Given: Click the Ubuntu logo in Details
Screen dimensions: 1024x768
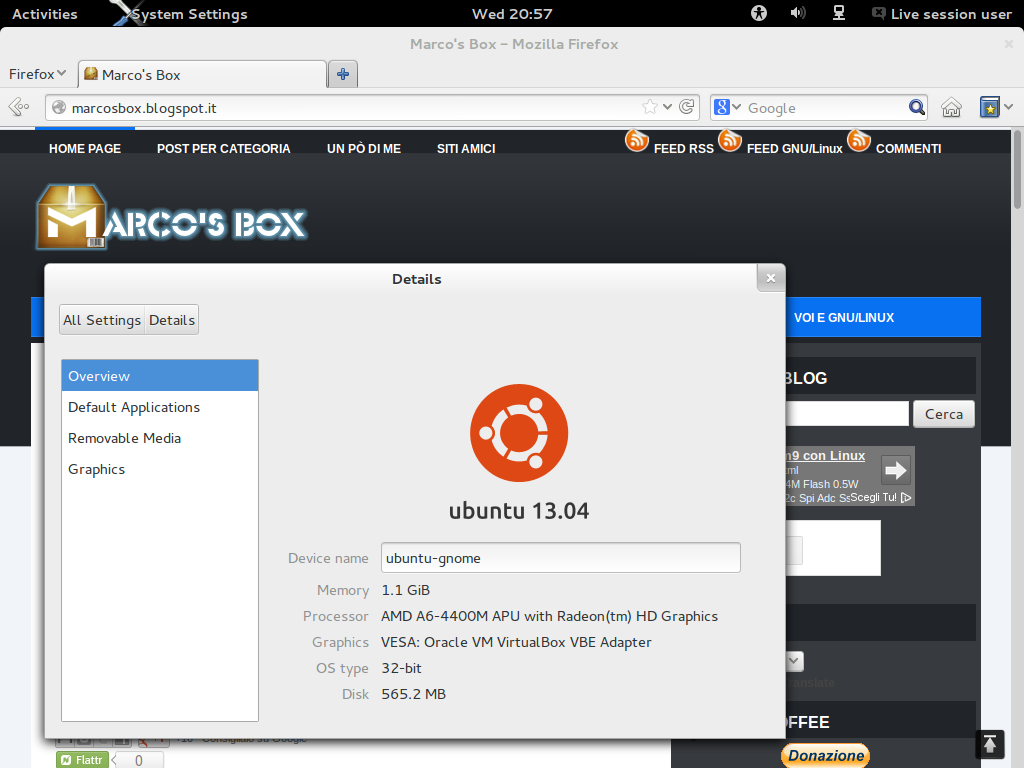Looking at the screenshot, I should pos(519,433).
